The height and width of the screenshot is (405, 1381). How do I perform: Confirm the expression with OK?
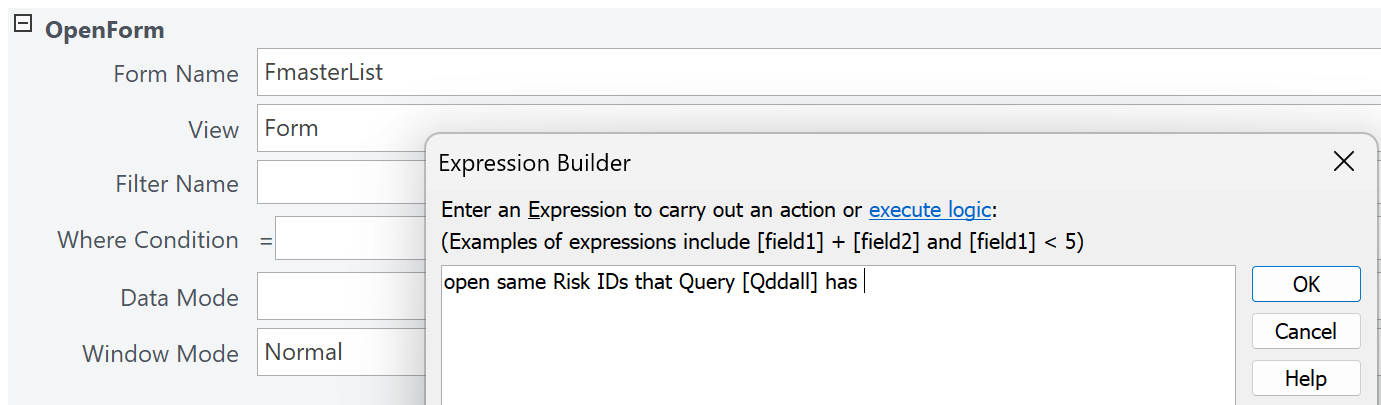click(1305, 284)
